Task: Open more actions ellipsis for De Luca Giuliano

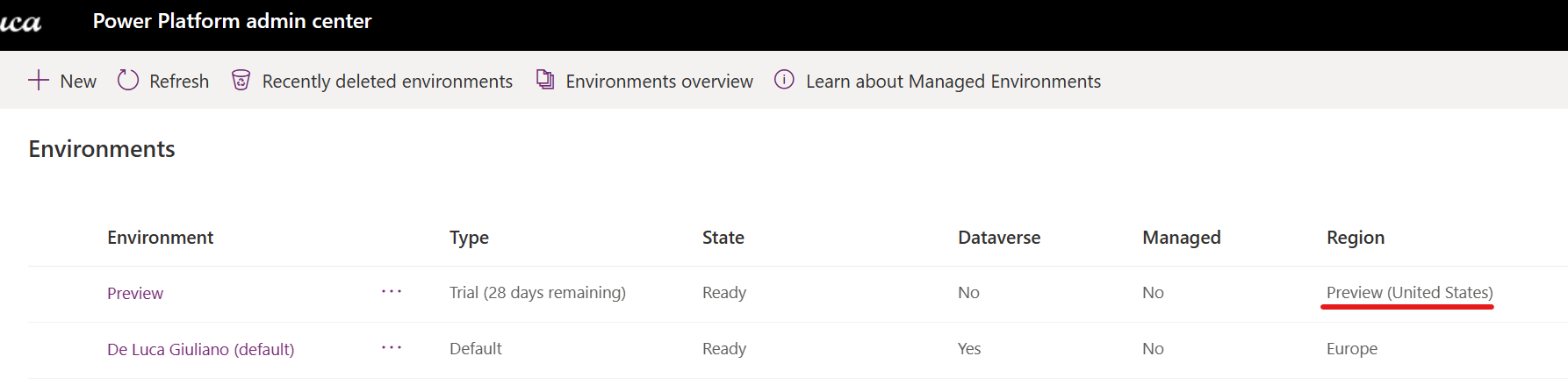Action: (392, 348)
